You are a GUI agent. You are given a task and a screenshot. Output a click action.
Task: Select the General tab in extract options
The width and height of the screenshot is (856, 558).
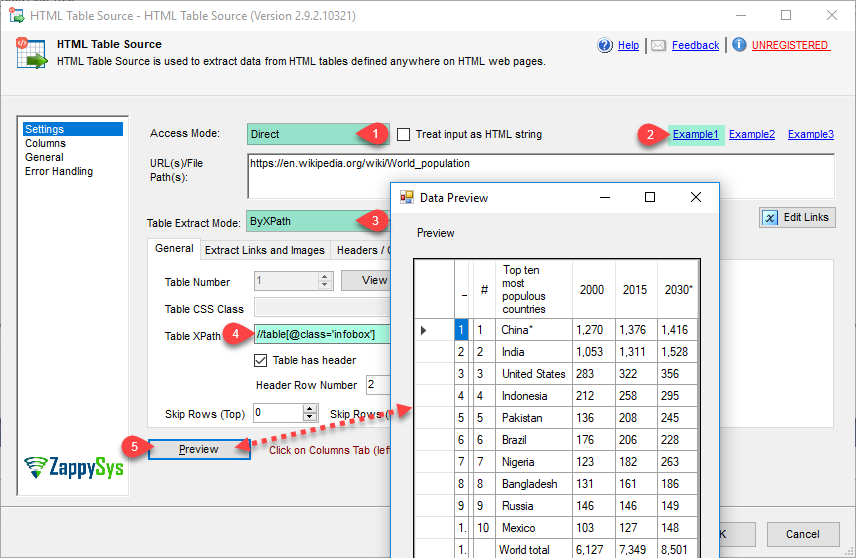tap(174, 248)
